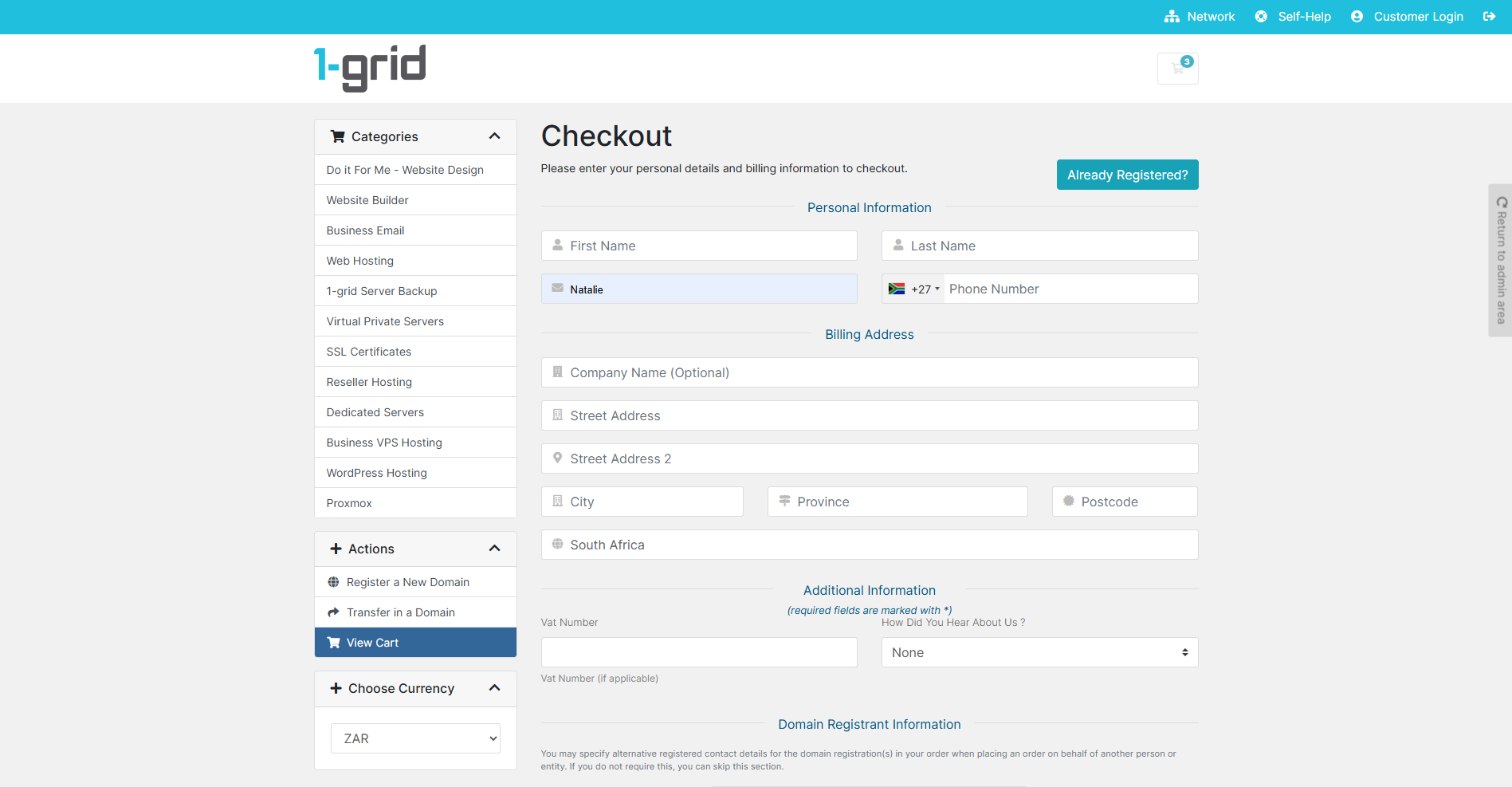
Task: Click Register a New Domain
Action: pos(415,582)
